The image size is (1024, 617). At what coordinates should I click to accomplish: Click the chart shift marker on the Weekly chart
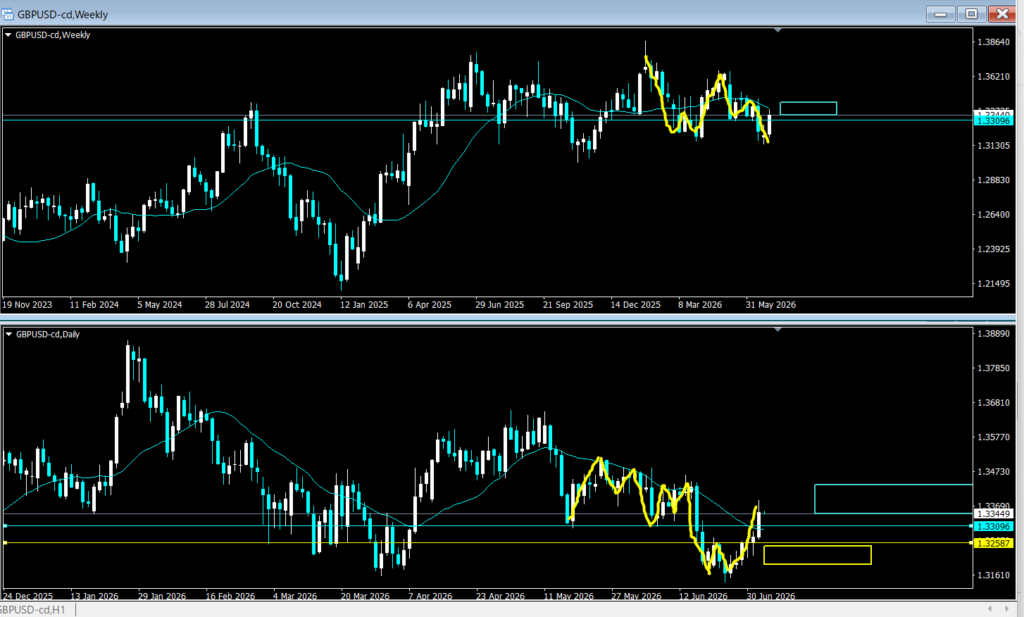(777, 30)
